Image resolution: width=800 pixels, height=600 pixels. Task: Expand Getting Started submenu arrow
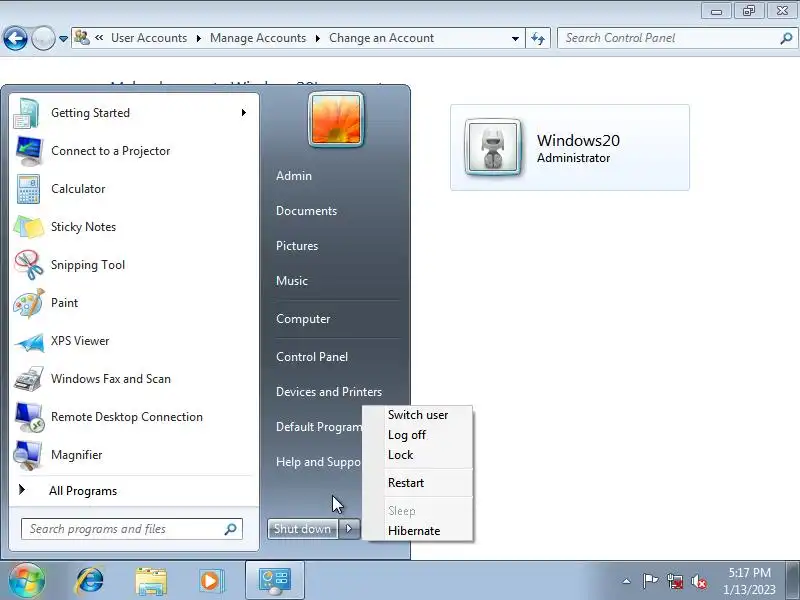tap(244, 113)
